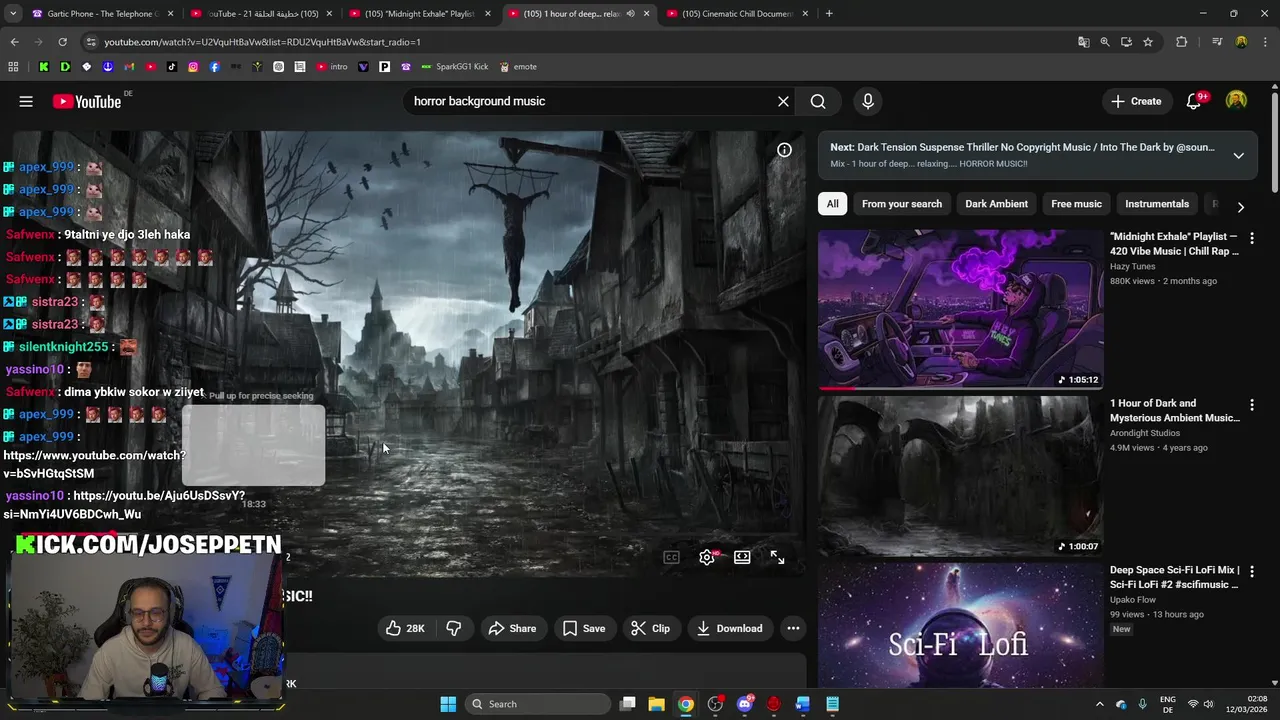Clear the search box with X

[783, 101]
